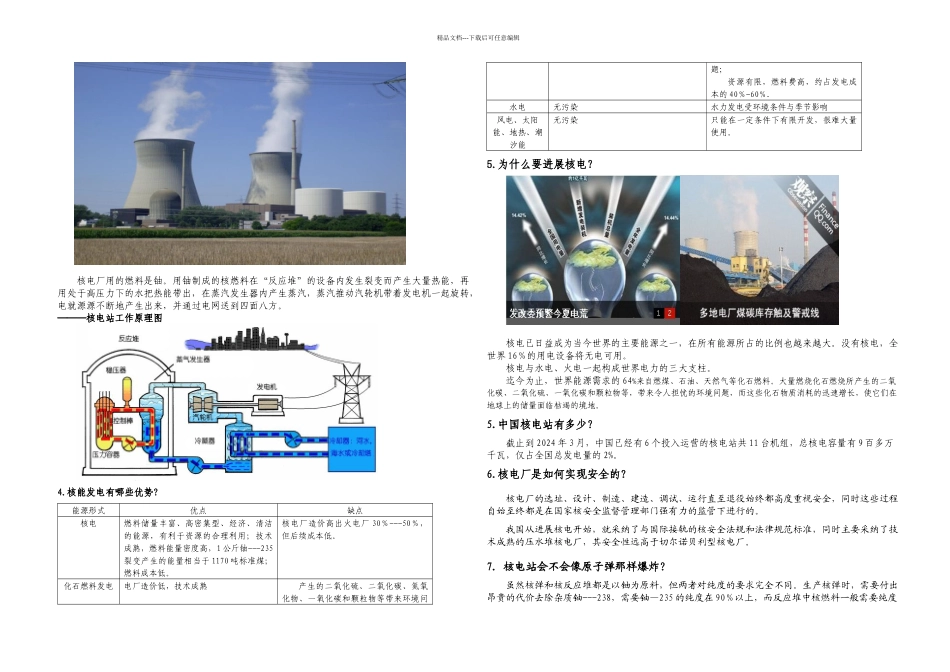Click the 蒸气发生器 label in the diagram
950x672 pixels.
click(193, 359)
